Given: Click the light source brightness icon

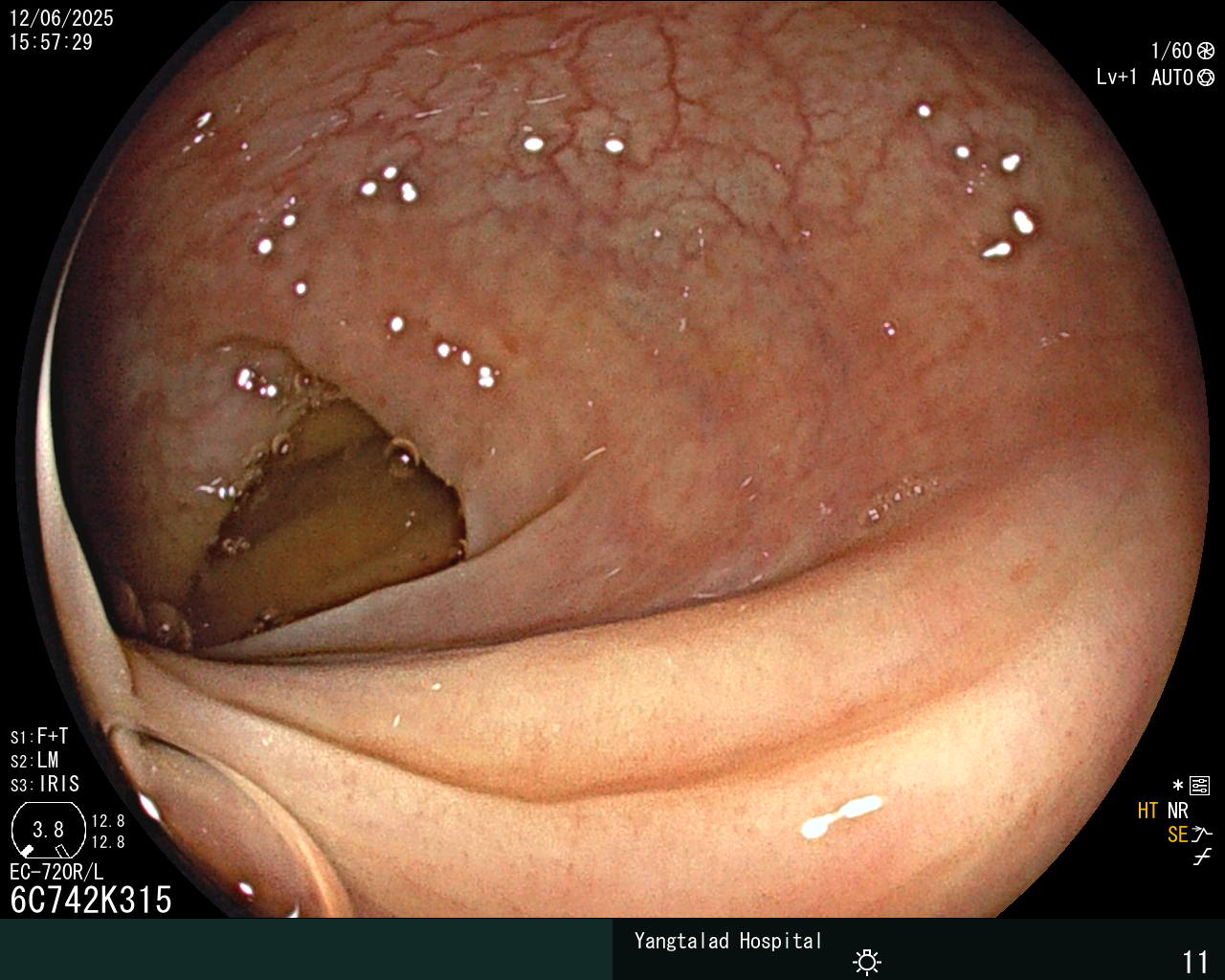Looking at the screenshot, I should click(867, 961).
